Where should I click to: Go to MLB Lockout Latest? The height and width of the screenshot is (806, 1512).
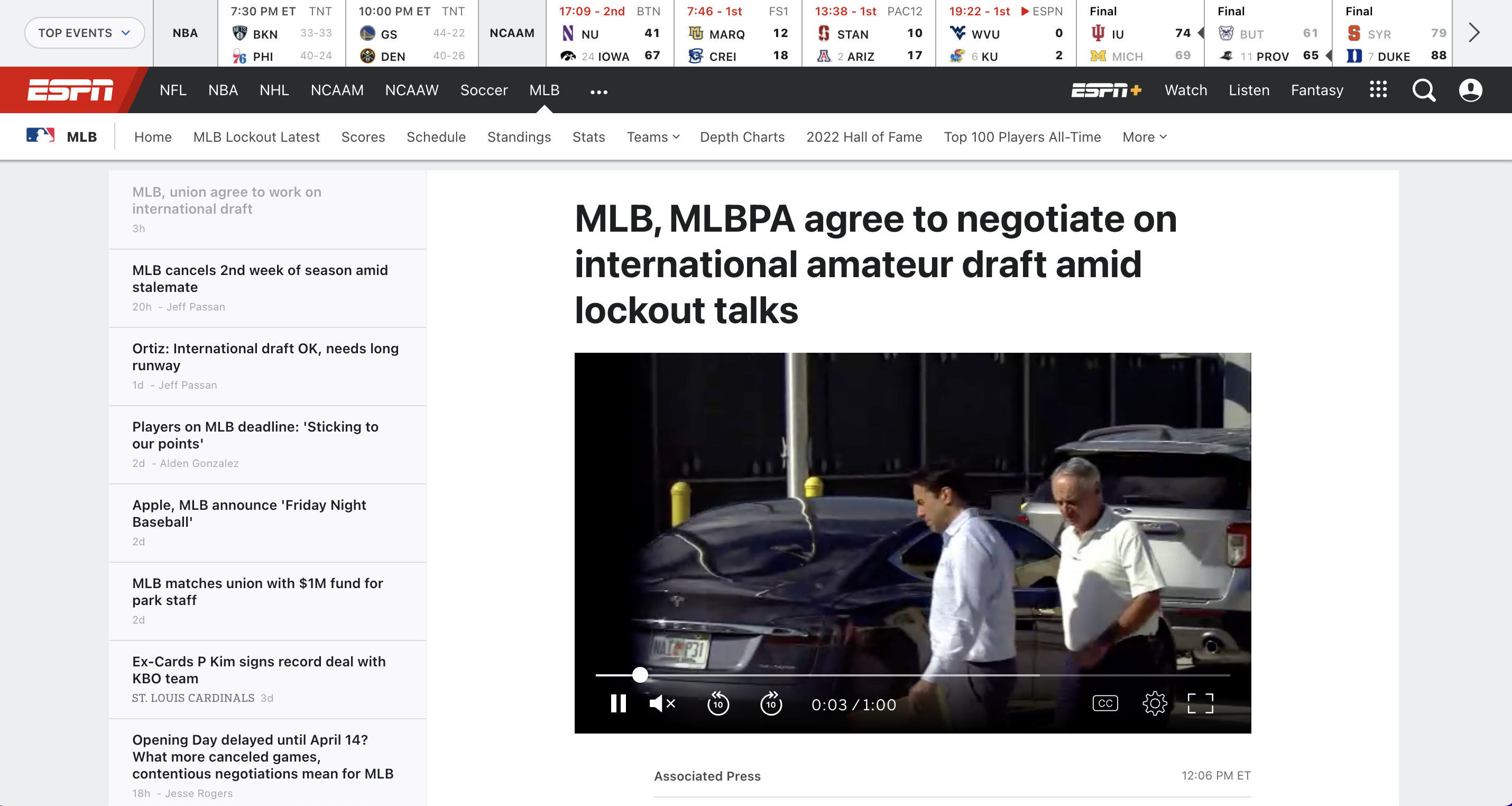tap(256, 137)
